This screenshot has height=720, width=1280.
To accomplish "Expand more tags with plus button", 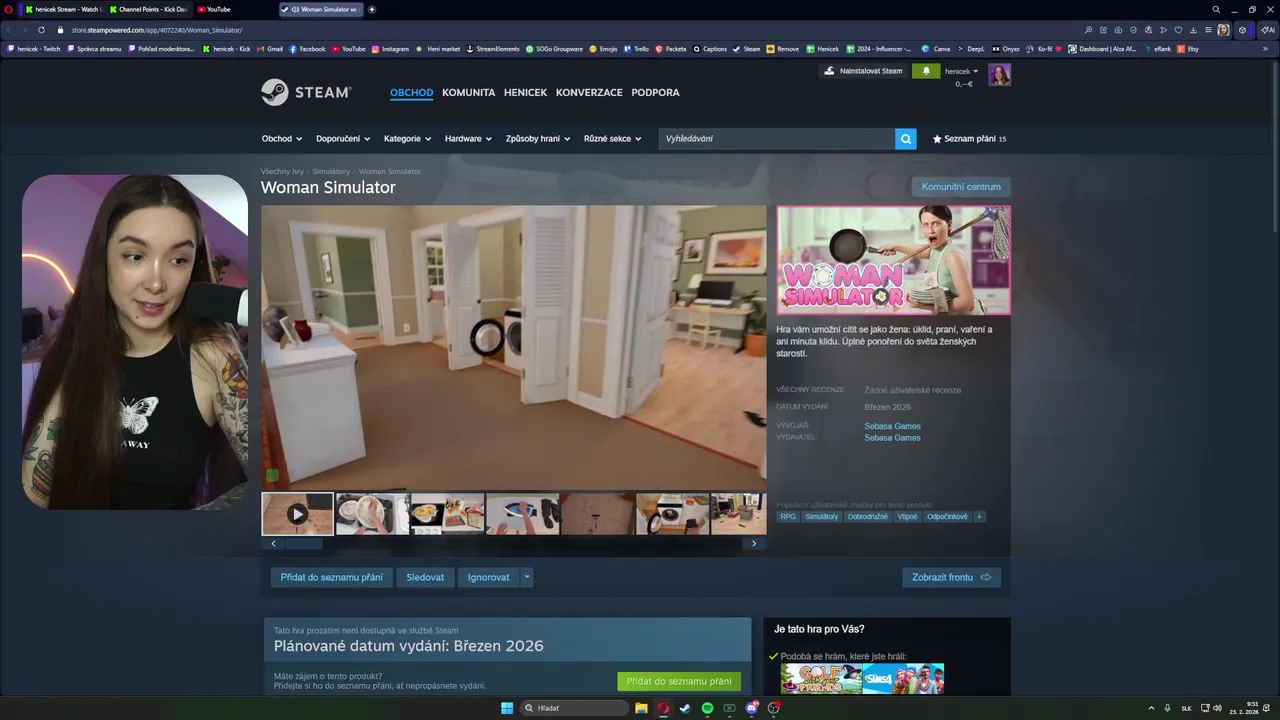I will (x=979, y=517).
